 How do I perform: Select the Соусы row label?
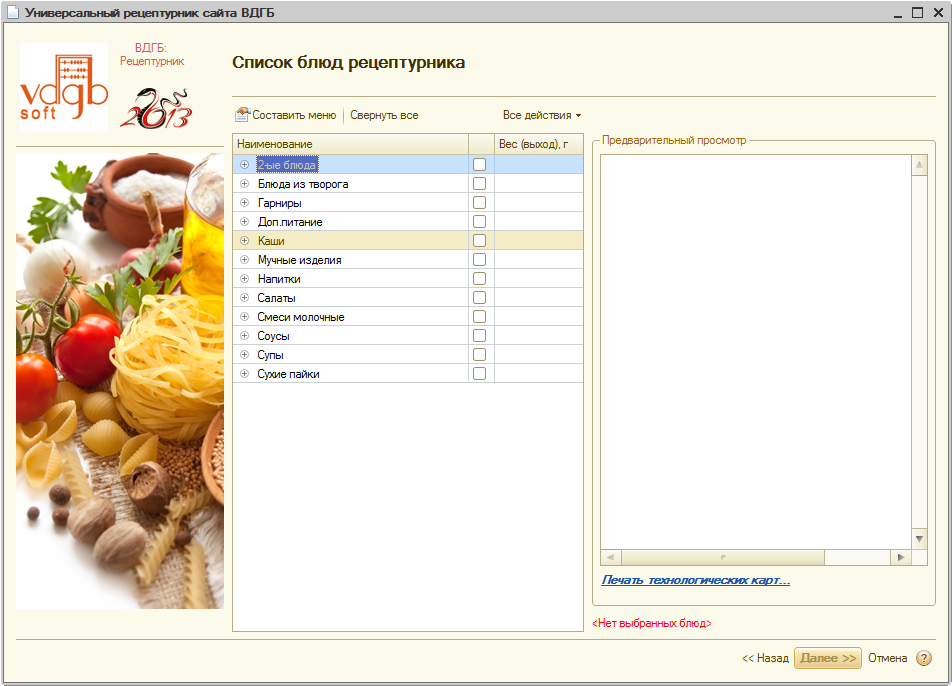tap(273, 336)
